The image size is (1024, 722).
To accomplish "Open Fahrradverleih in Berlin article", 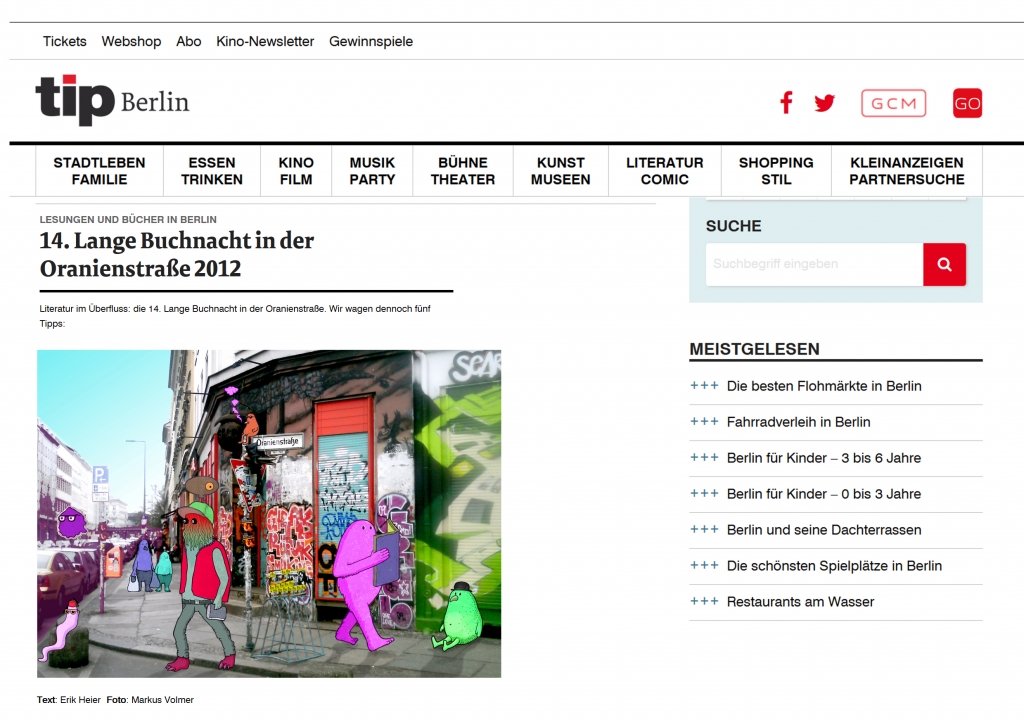I will (798, 422).
